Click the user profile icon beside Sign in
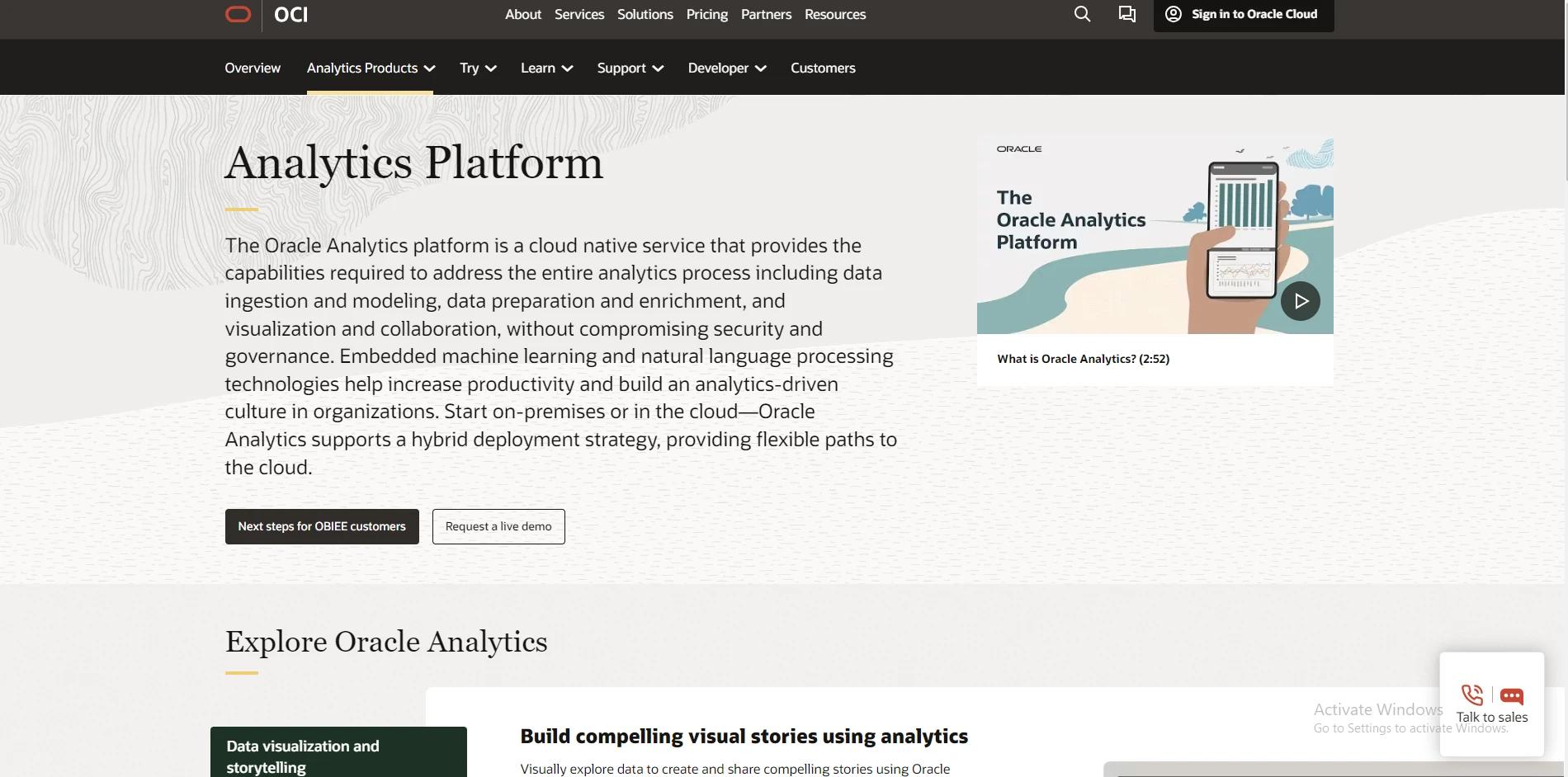Viewport: 1568px width, 777px height. click(x=1173, y=14)
